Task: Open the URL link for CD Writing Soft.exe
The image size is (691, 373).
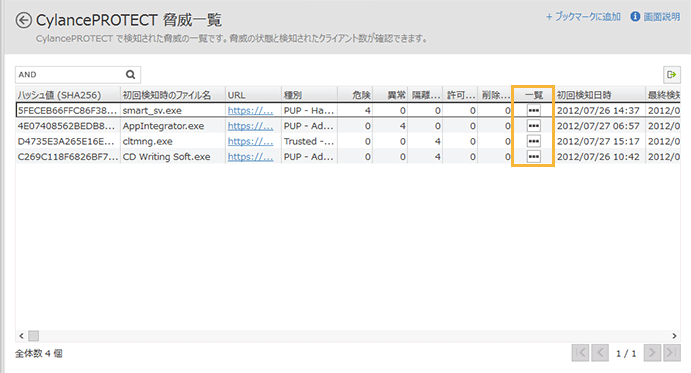Action: pos(250,157)
